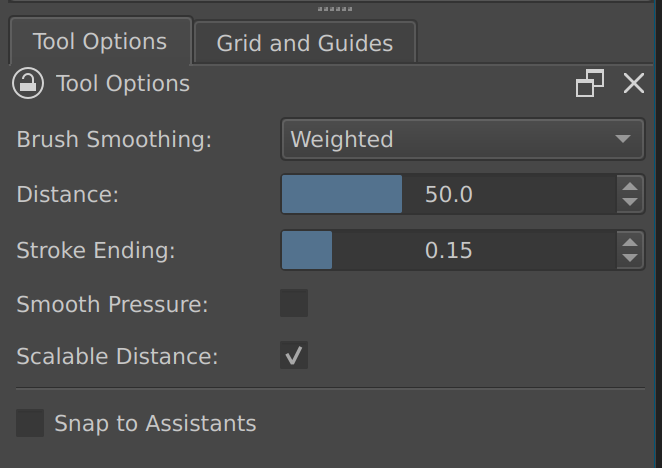Click the 50.0 Distance value
This screenshot has height=468, width=662.
pos(449,194)
